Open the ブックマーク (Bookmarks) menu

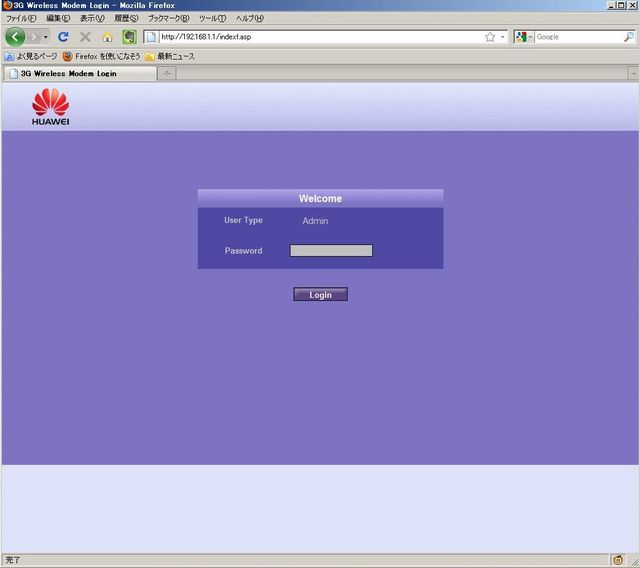pos(168,18)
